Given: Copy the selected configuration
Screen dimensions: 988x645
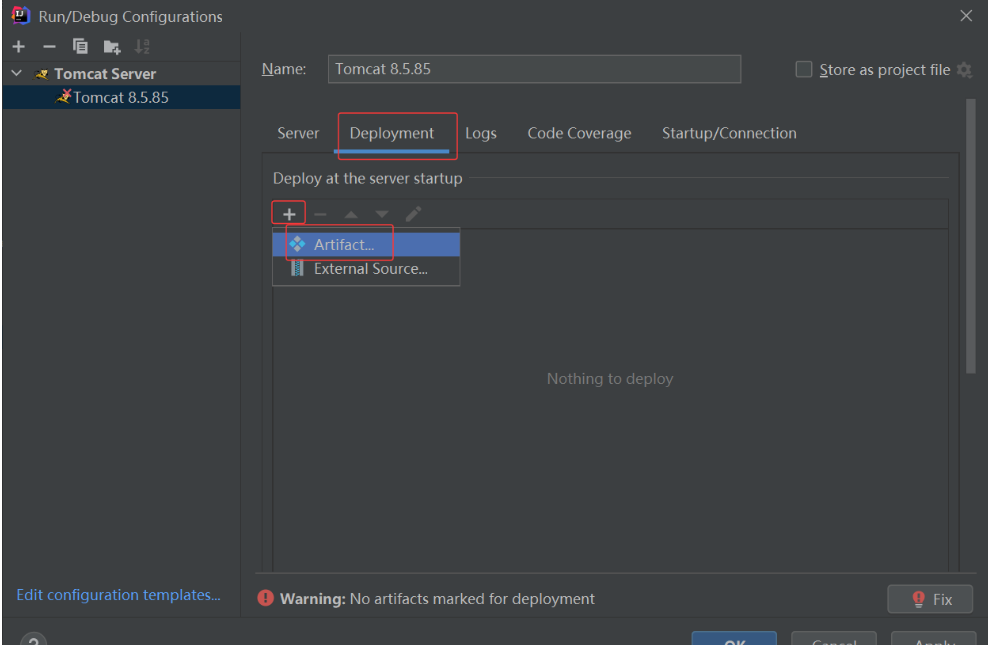Looking at the screenshot, I should [80, 47].
